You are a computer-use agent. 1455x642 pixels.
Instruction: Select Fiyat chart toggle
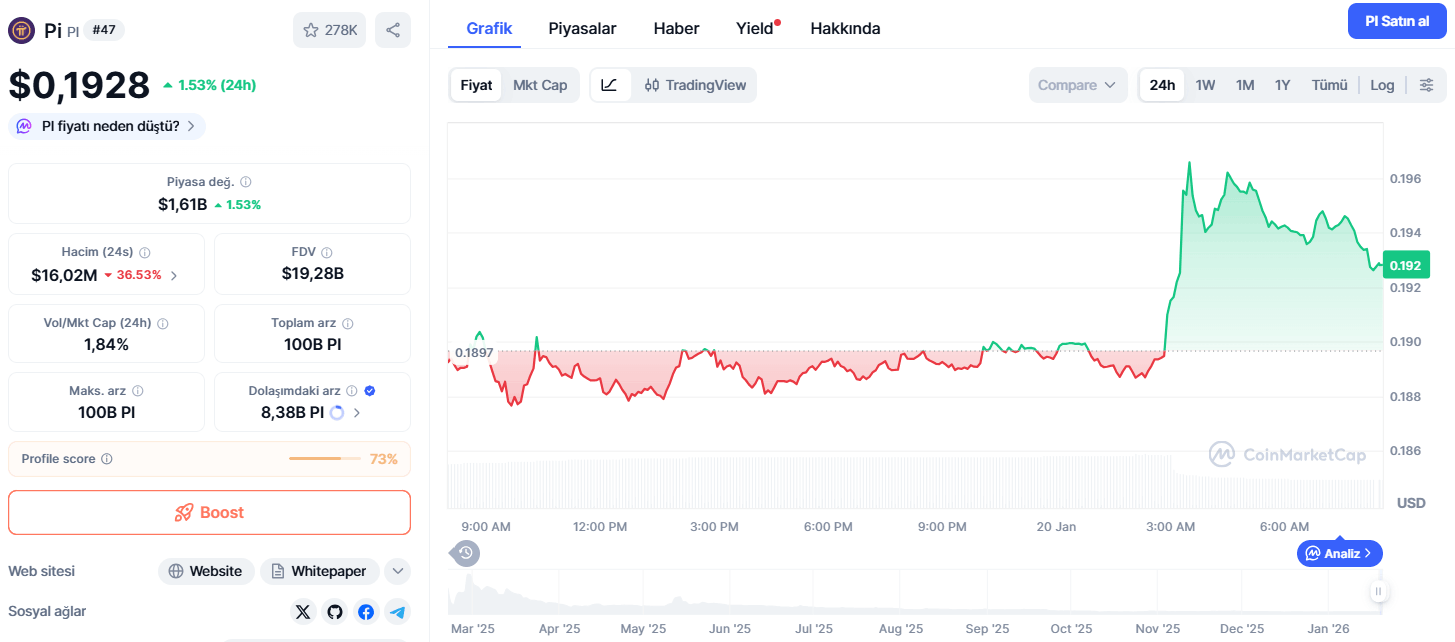476,85
